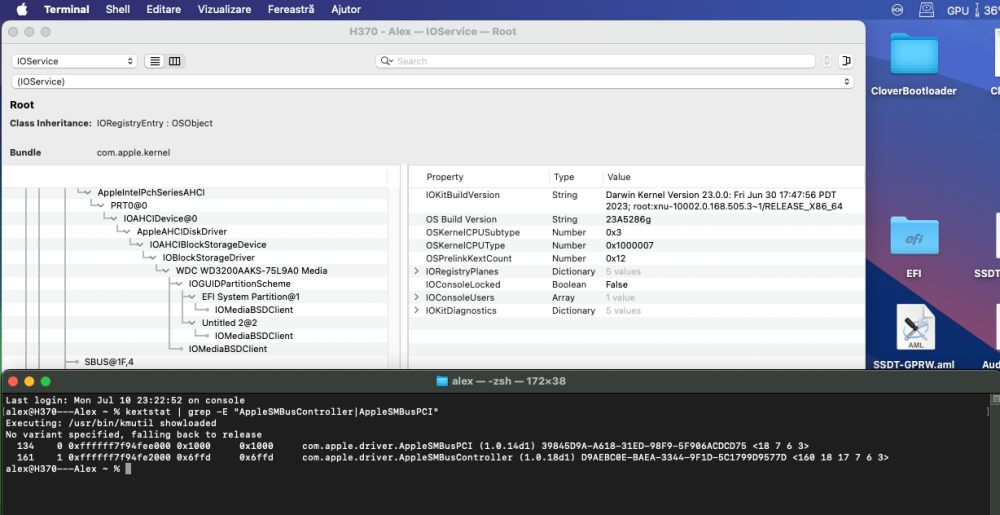Open the Ajutor menu
The image size is (1000, 515).
click(x=346, y=10)
